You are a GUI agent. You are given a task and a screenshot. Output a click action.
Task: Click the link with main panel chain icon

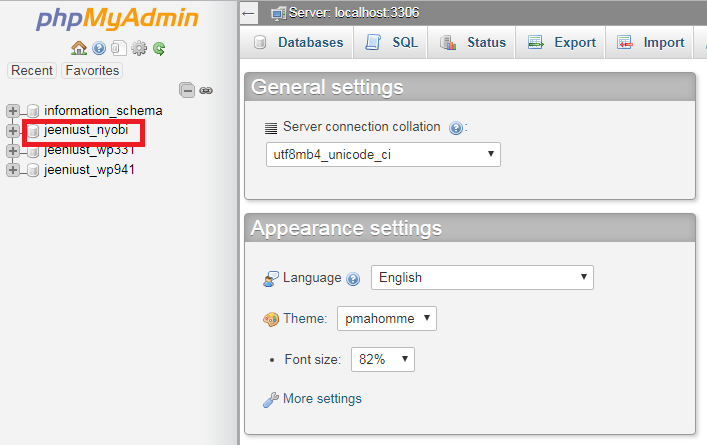[206, 90]
